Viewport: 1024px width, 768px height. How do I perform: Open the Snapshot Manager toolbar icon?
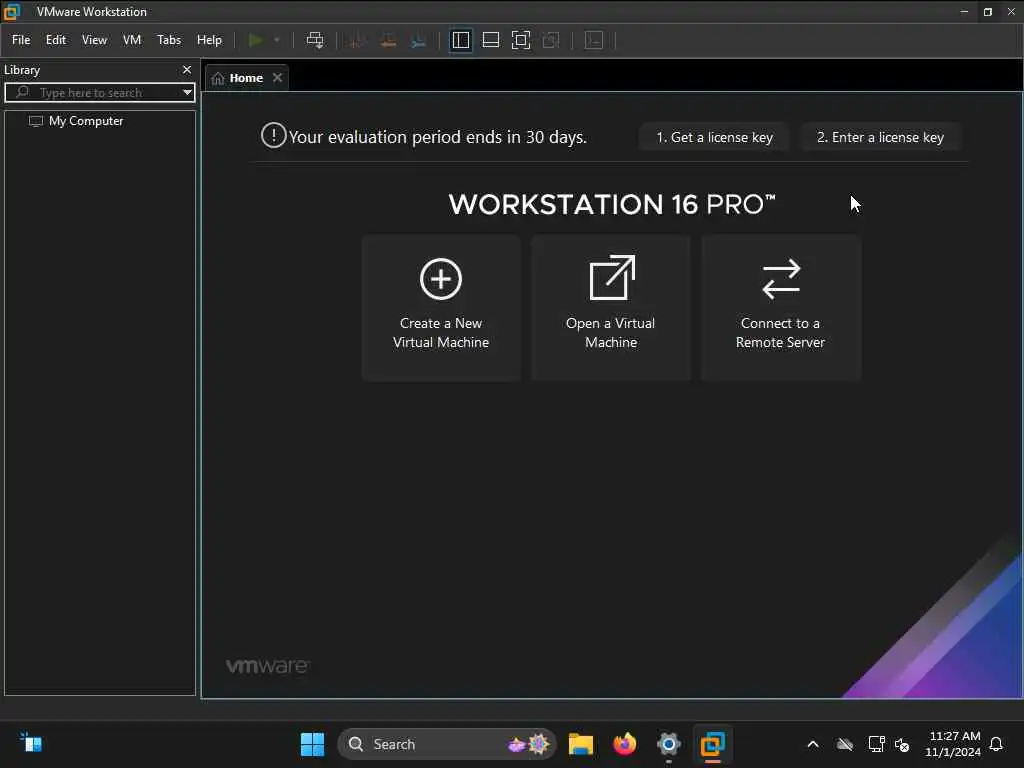tap(419, 40)
